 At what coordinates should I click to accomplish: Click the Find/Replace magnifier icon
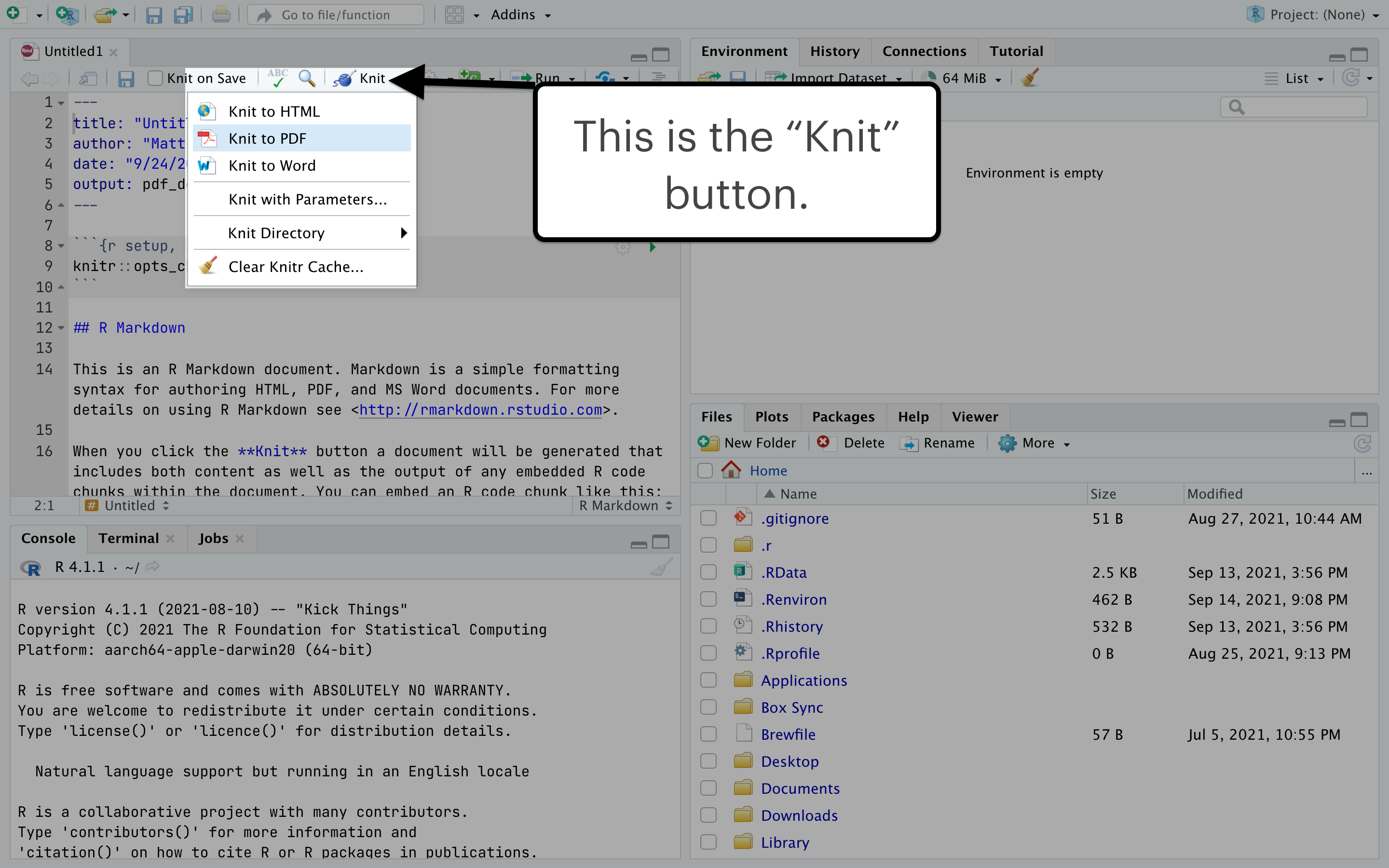pyautogui.click(x=307, y=78)
